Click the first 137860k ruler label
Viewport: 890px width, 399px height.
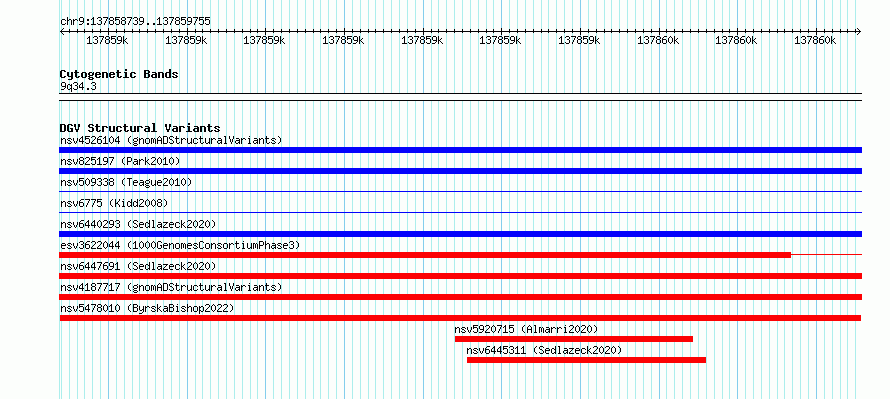[658, 41]
